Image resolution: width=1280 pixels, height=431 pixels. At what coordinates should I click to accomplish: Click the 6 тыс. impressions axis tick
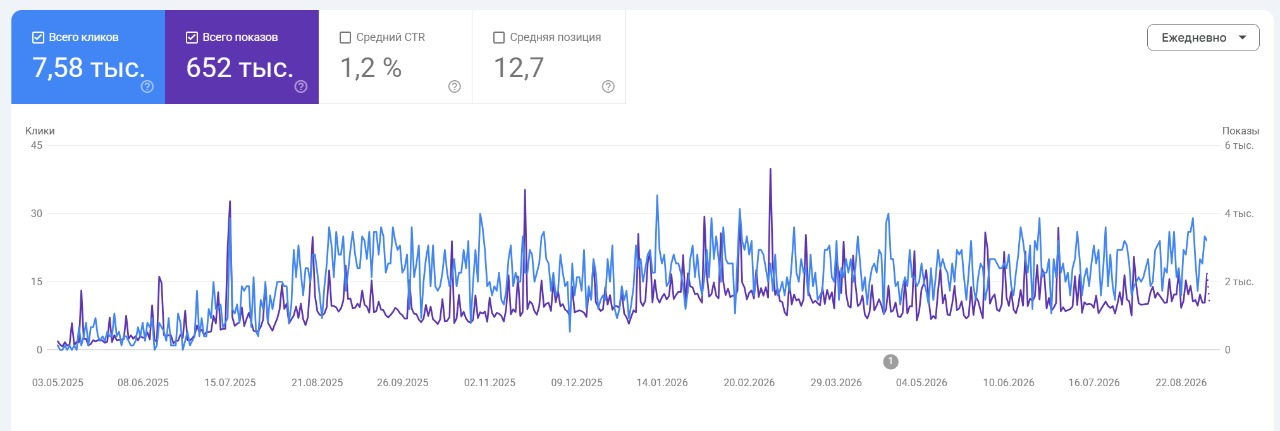[1239, 146]
